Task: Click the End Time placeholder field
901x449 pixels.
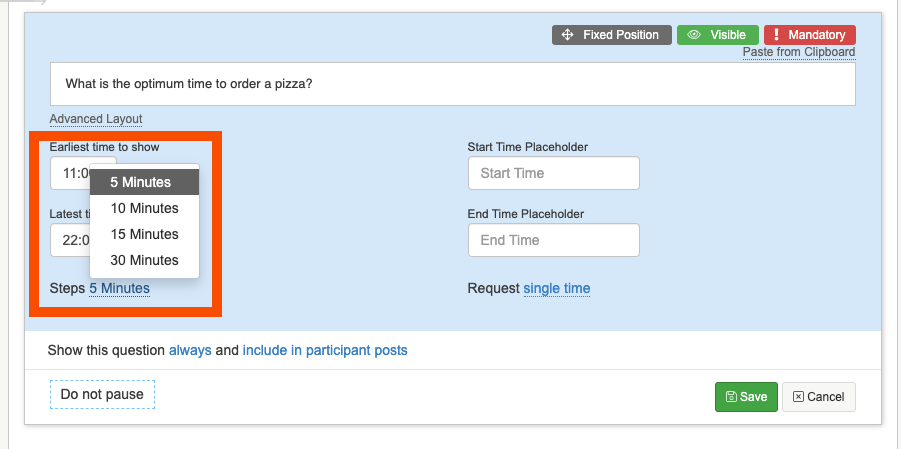Action: tap(553, 240)
